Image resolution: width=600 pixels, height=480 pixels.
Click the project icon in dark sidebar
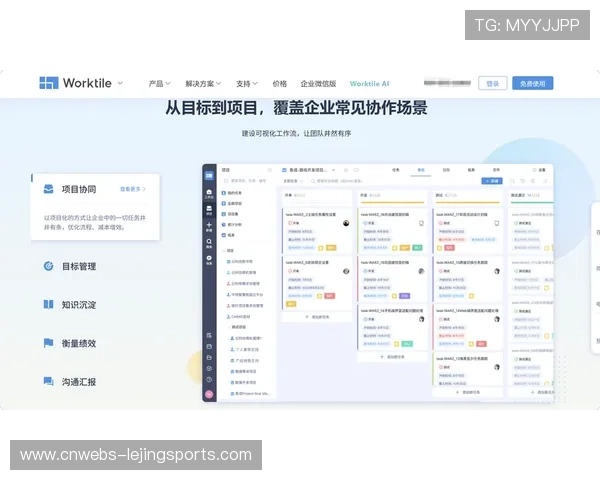(209, 210)
